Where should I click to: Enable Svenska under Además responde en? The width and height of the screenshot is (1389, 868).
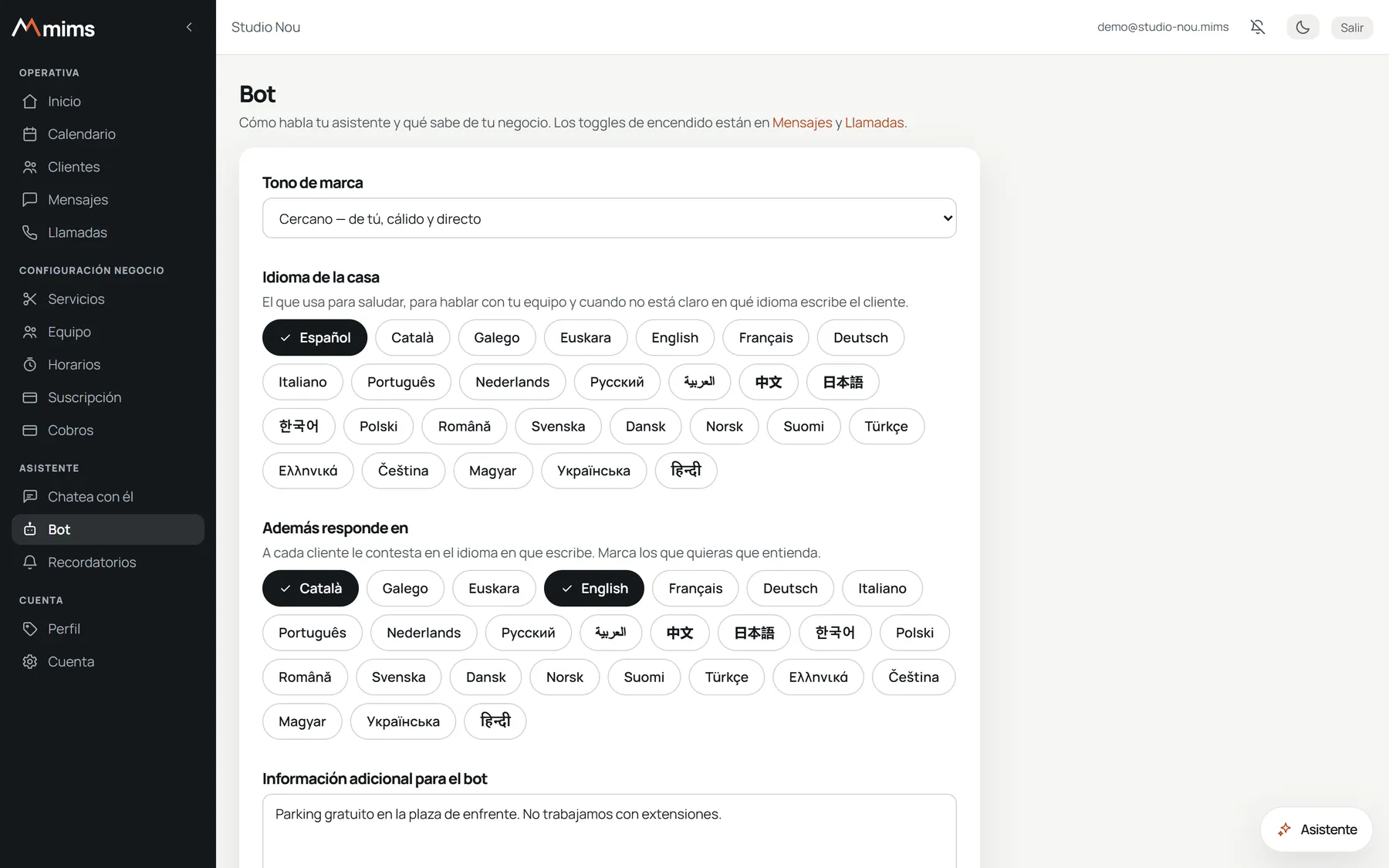coord(398,677)
